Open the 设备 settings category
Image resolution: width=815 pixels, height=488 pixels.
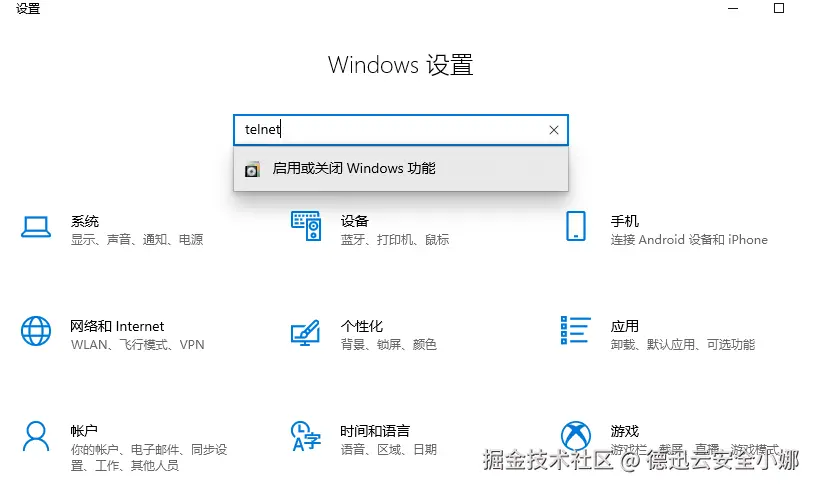tap(370, 230)
